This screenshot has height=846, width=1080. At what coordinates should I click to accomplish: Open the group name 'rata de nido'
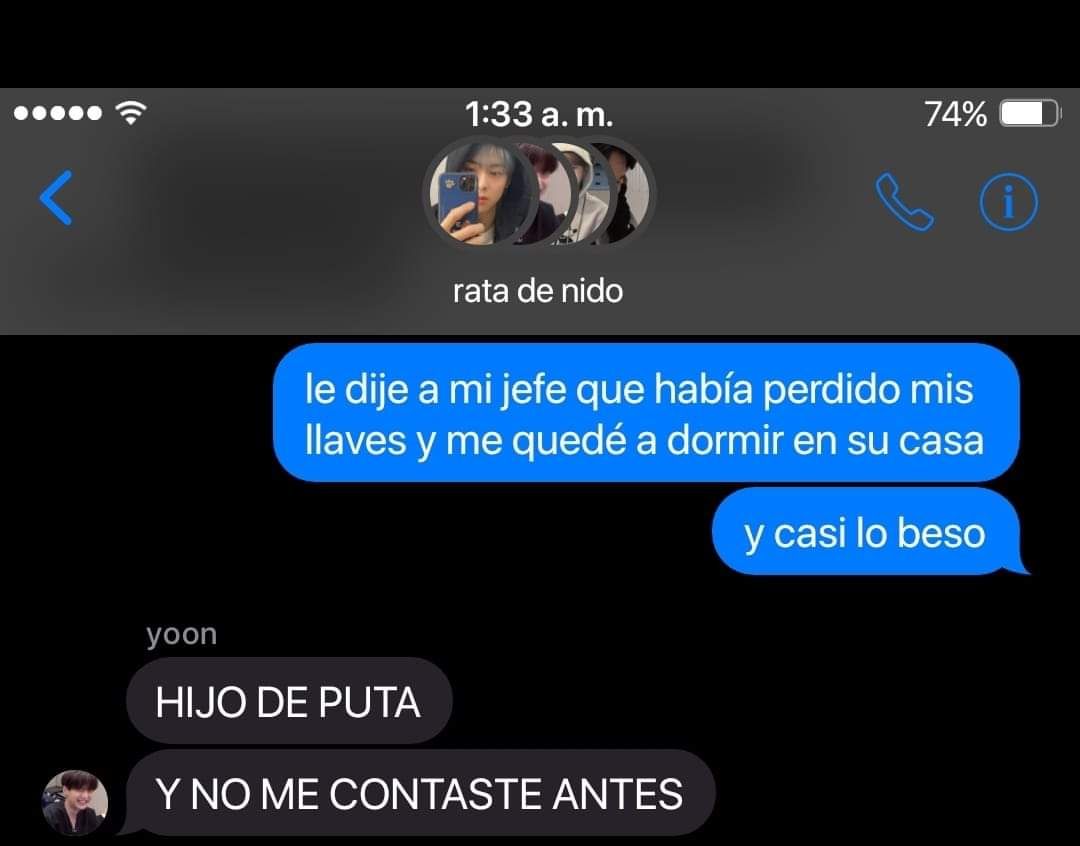[x=538, y=291]
